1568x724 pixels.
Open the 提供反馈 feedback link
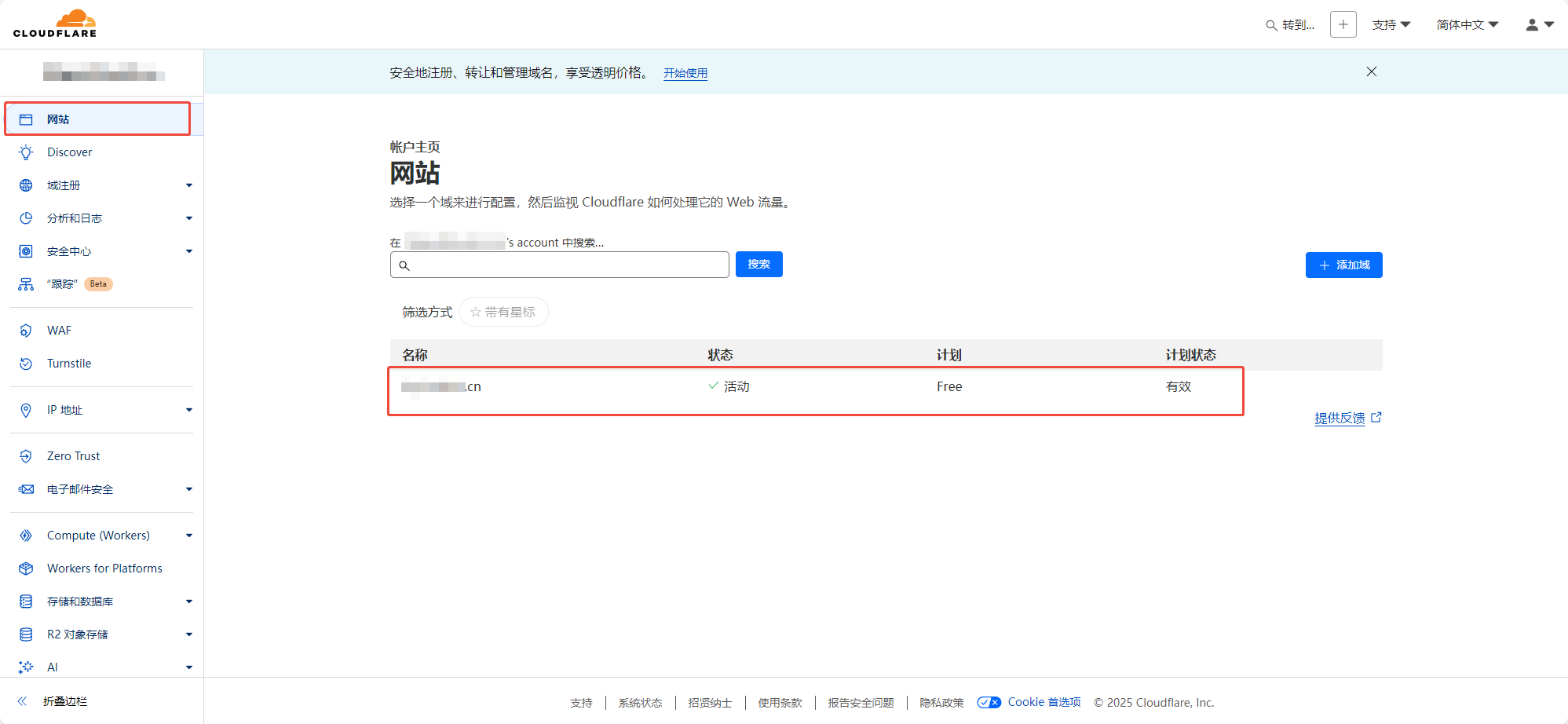[1340, 418]
